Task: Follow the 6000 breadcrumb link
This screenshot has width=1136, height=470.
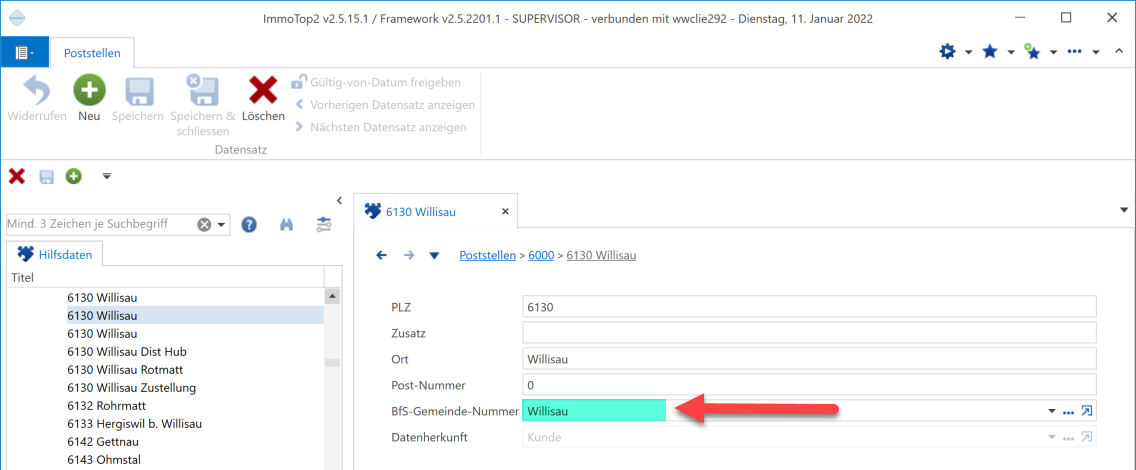Action: click(x=541, y=256)
